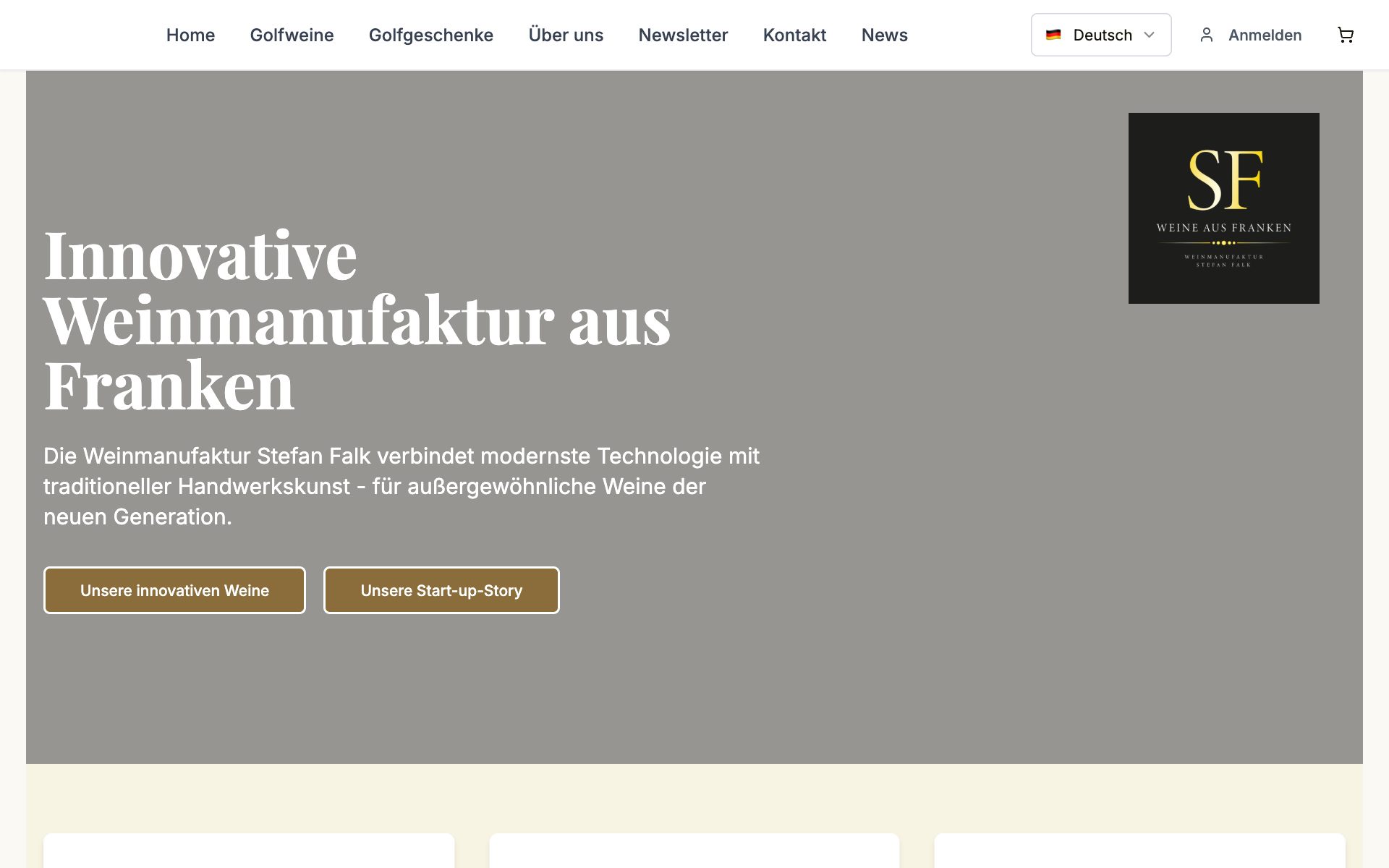Navigate to Golfgeschenke
Screen dimensions: 1389x868
[x=431, y=35]
